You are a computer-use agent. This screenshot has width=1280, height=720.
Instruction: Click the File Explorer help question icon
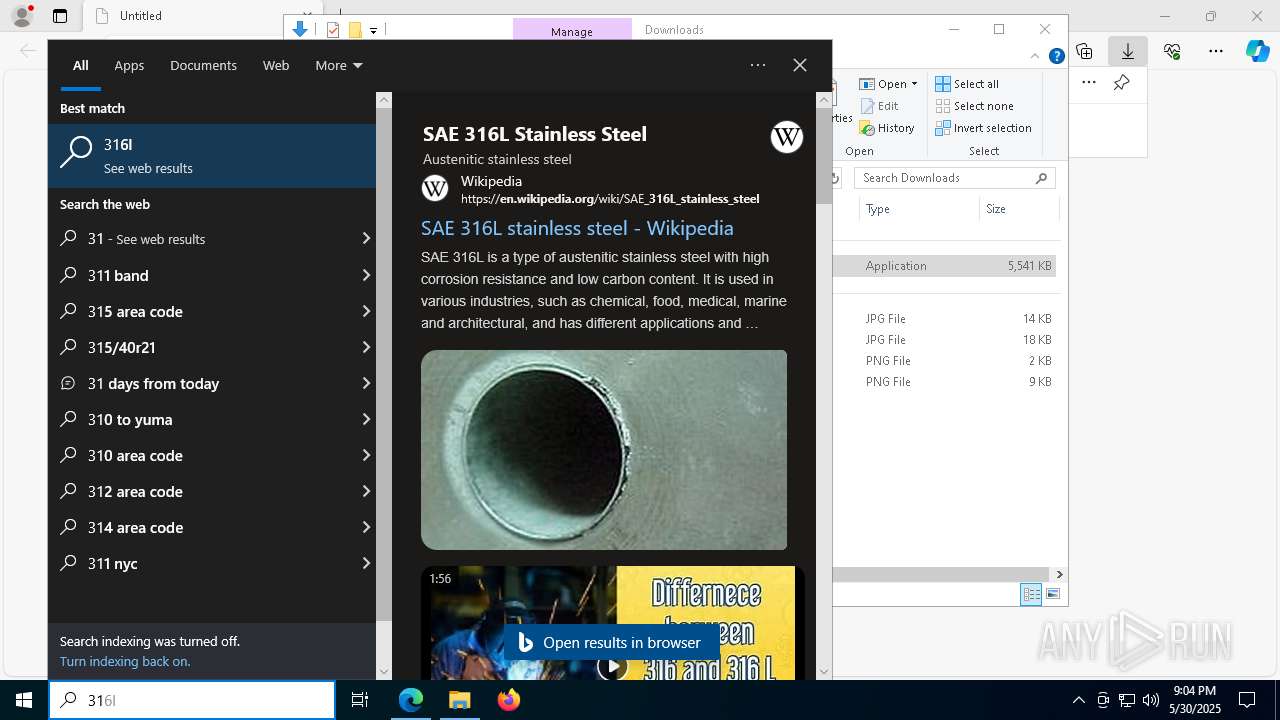pos(1056,56)
